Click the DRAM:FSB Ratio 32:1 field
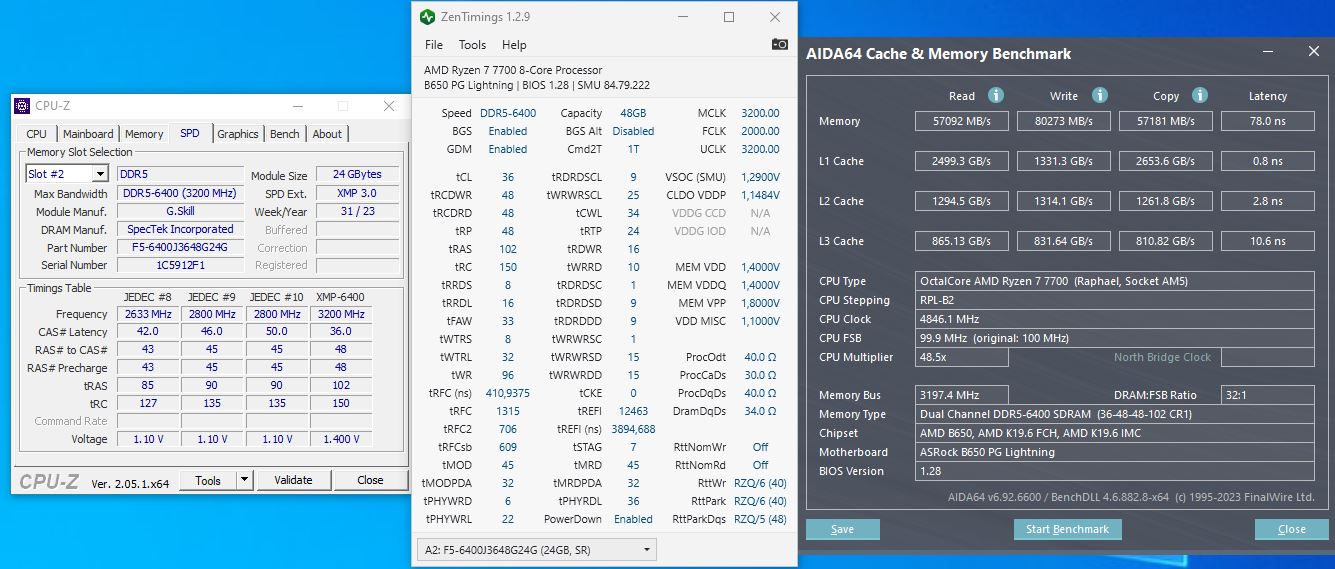Screen dimensions: 1335x569 pos(1268,395)
